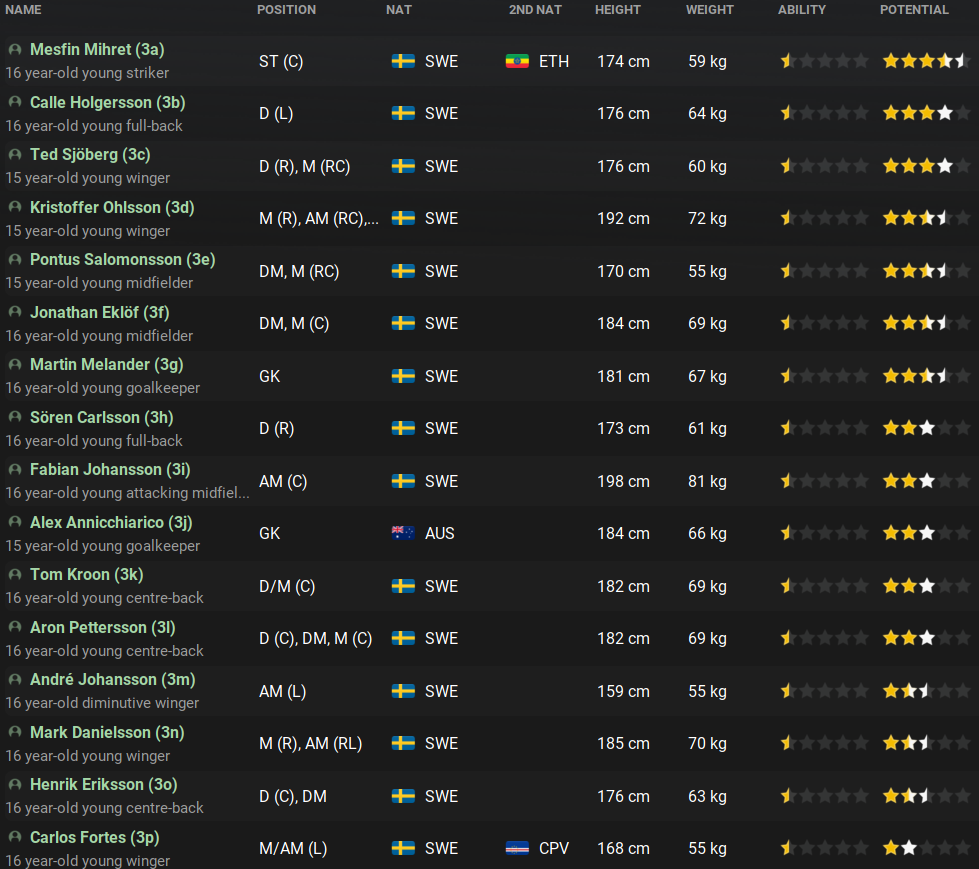Open Carlos Fortes (3p) player profile
979x869 pixels.
tap(95, 837)
